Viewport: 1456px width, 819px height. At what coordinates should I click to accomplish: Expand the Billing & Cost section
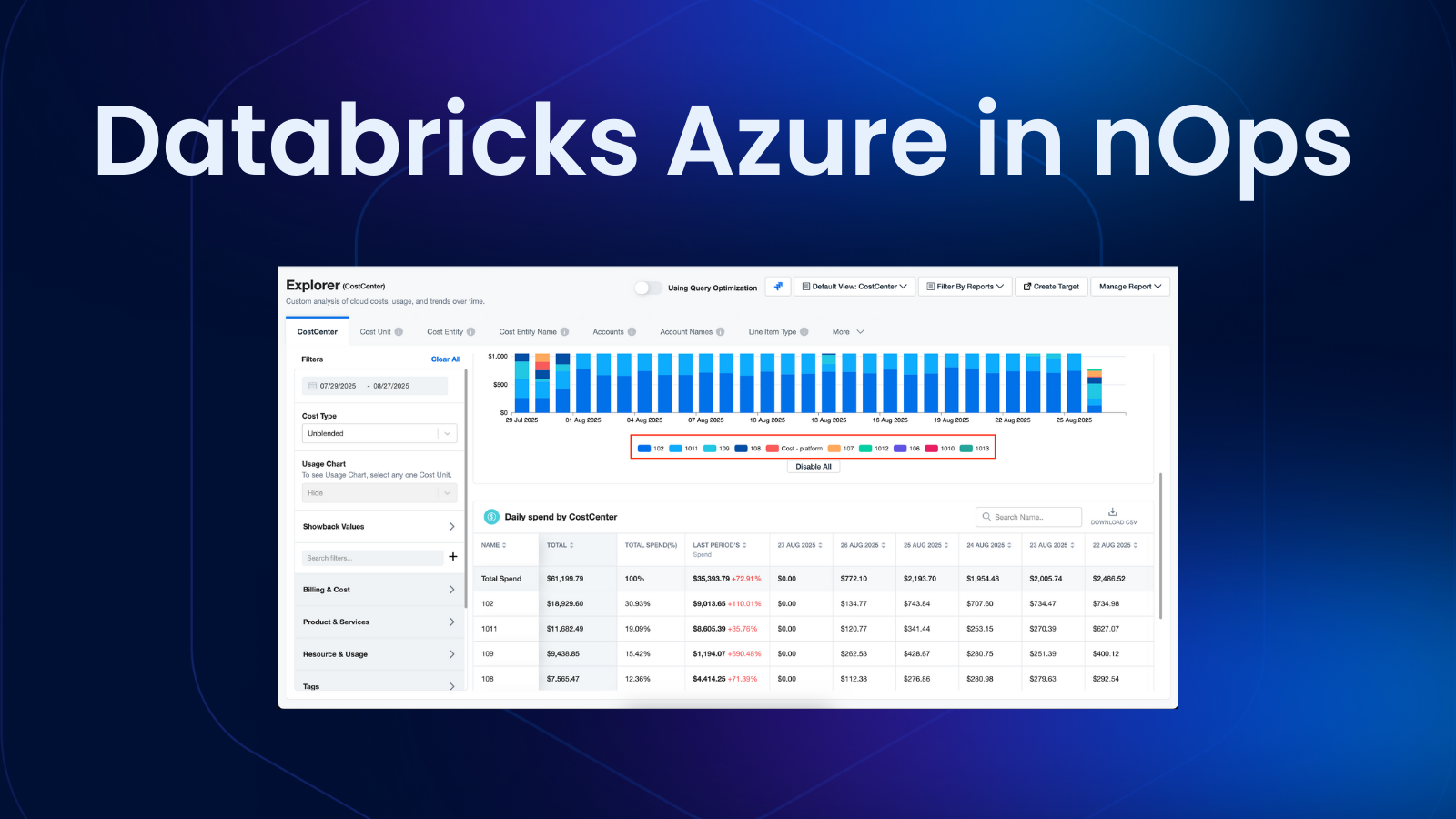point(379,589)
